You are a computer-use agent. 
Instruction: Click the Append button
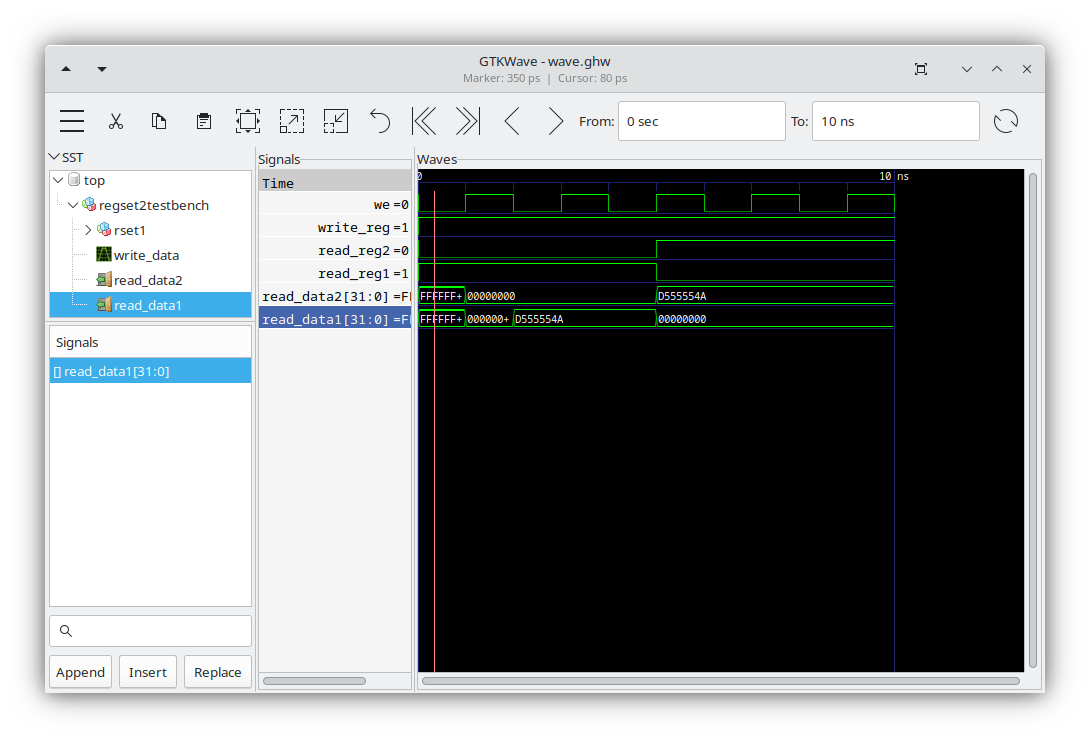click(x=80, y=671)
